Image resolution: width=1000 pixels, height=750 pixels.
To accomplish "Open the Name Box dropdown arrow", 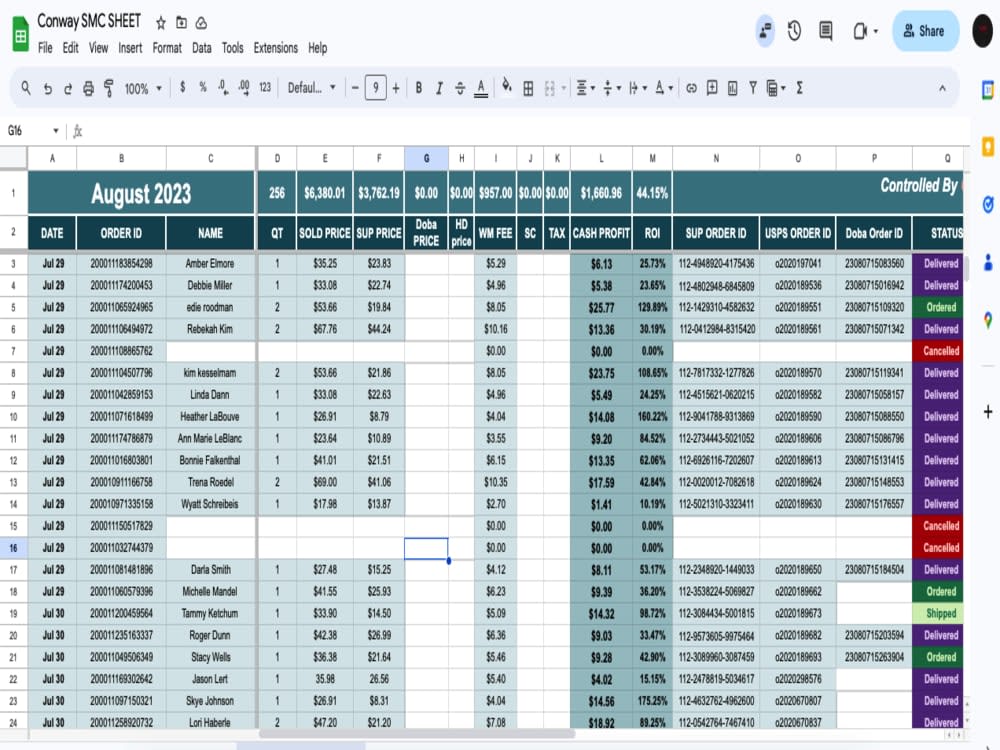I will (x=56, y=131).
